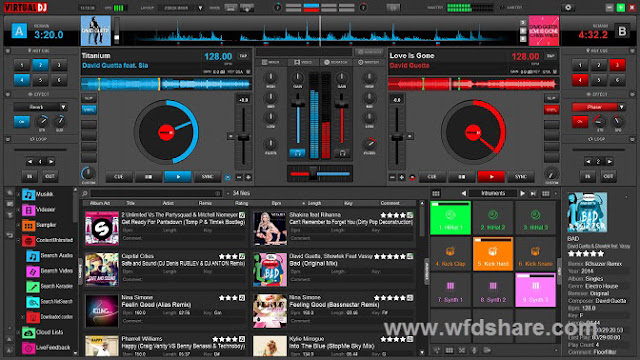The width and height of the screenshot is (640, 360).
Task: Click deck B SYNC button
Action: click(x=520, y=177)
